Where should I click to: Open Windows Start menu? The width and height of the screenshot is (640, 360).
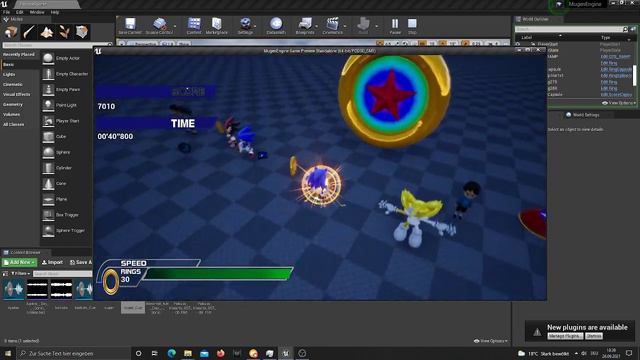(8, 353)
